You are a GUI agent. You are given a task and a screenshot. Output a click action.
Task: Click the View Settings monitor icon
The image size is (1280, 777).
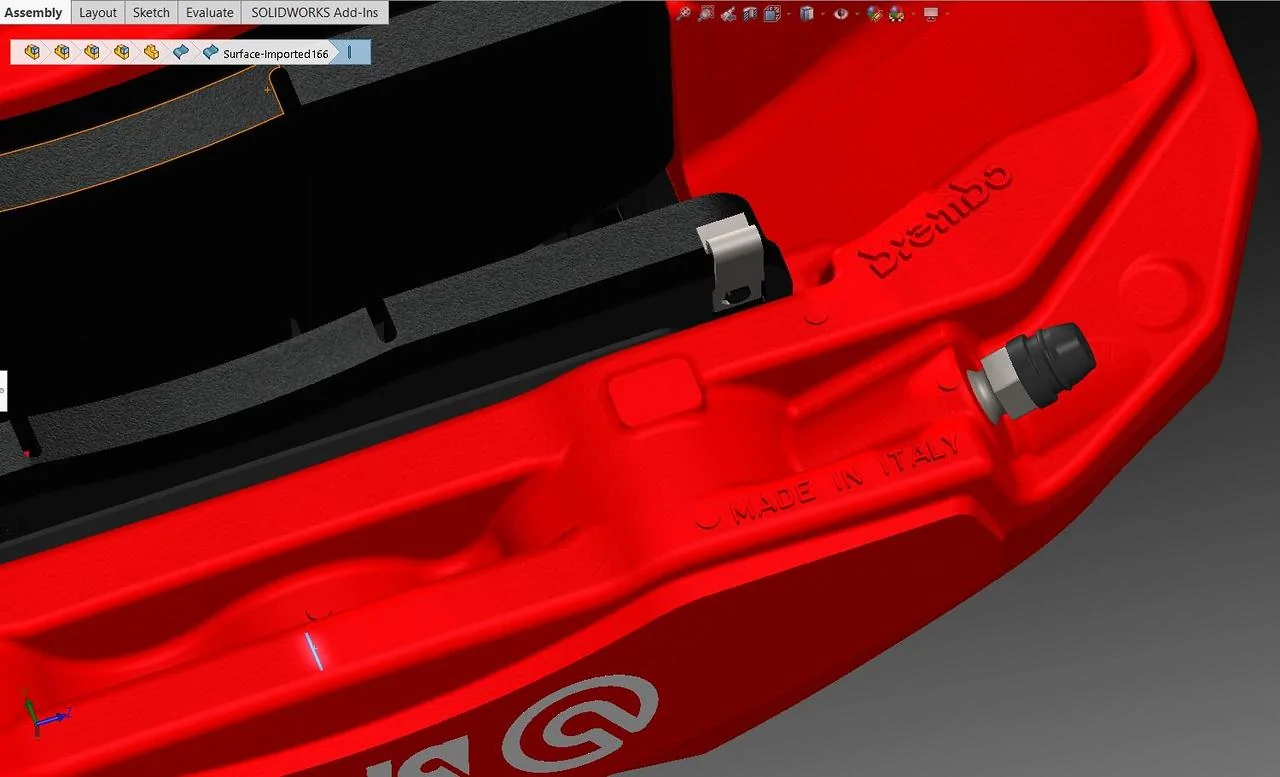(931, 14)
